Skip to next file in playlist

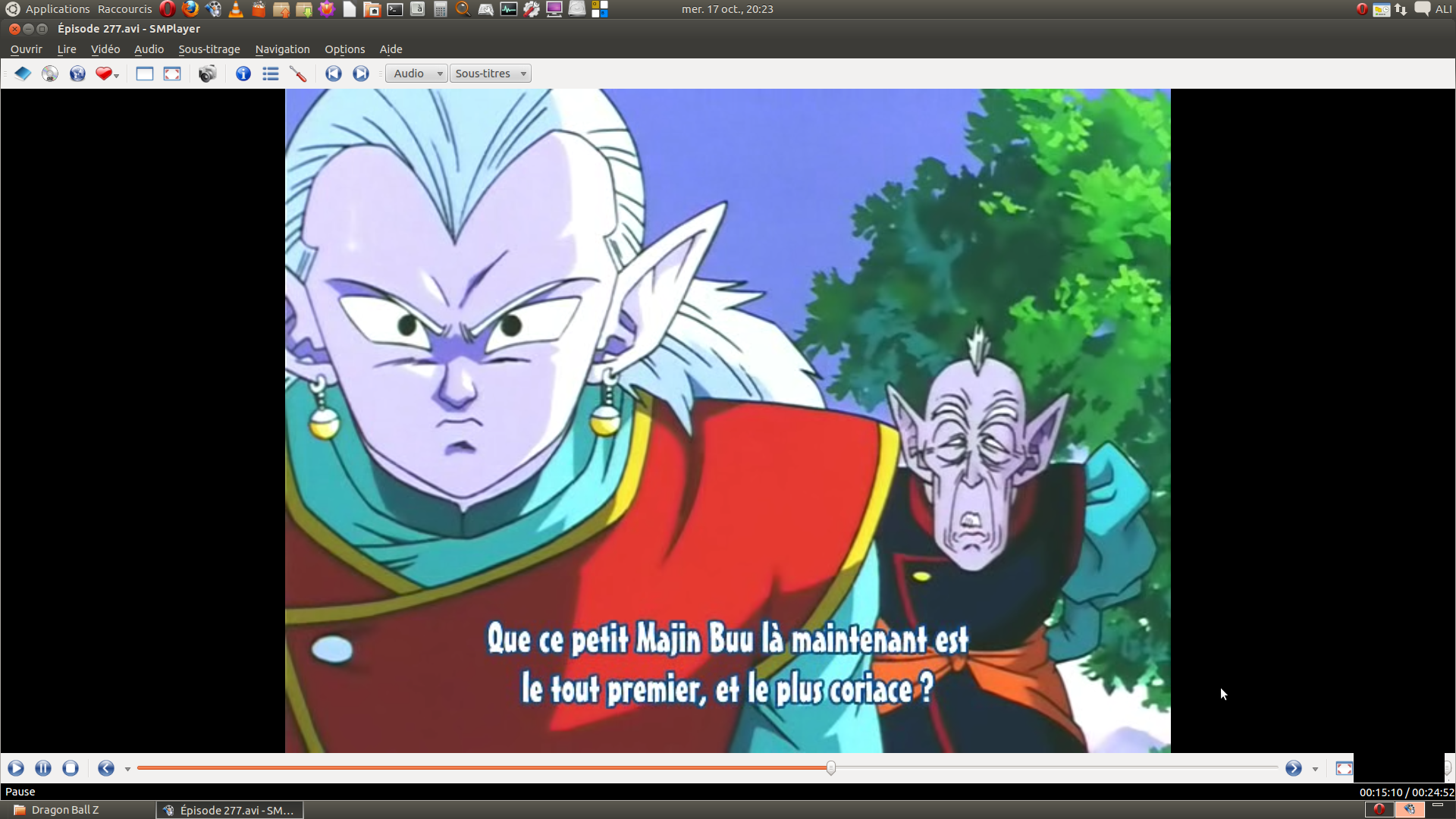361,74
